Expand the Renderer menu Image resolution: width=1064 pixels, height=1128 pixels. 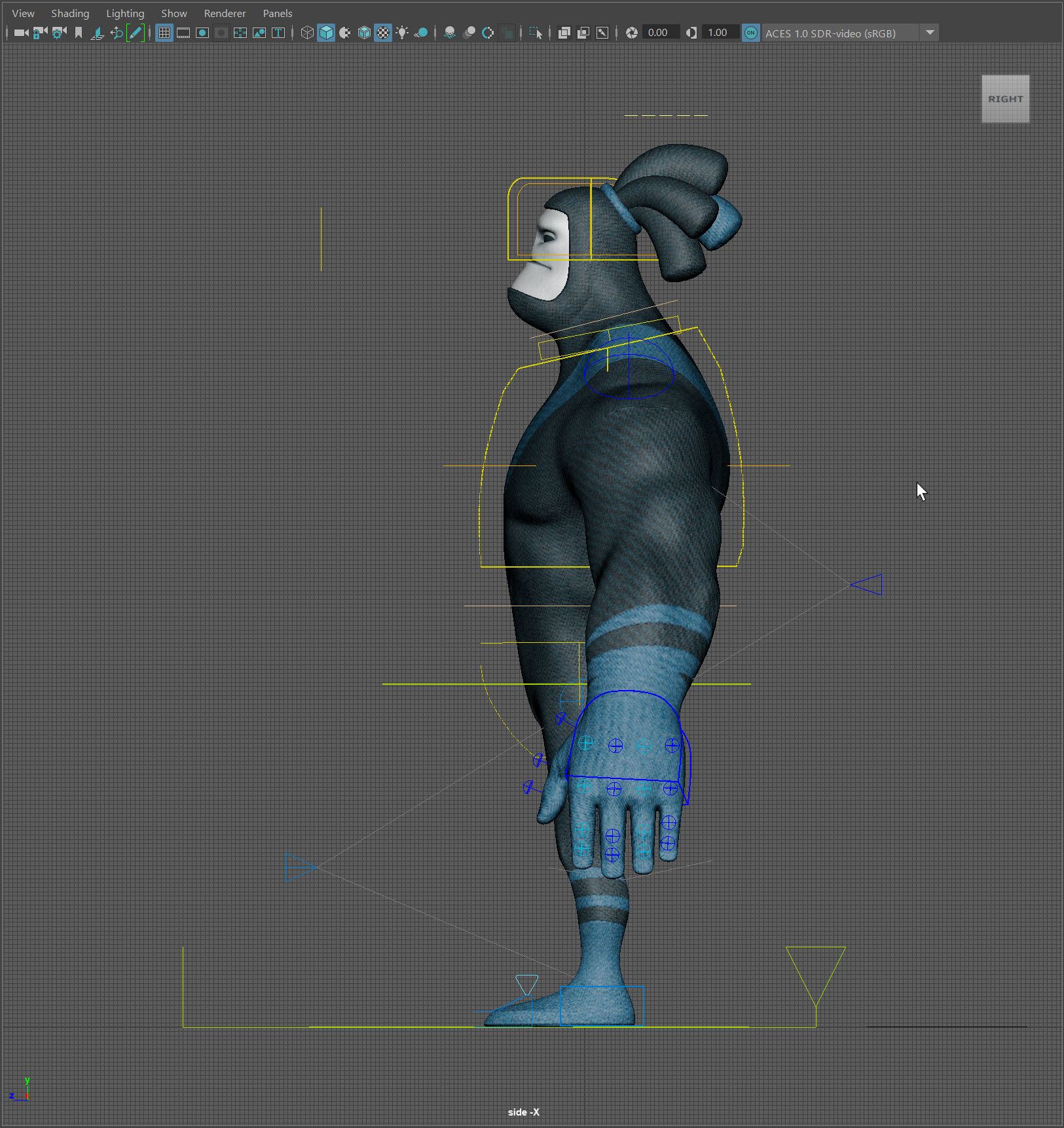coord(225,13)
